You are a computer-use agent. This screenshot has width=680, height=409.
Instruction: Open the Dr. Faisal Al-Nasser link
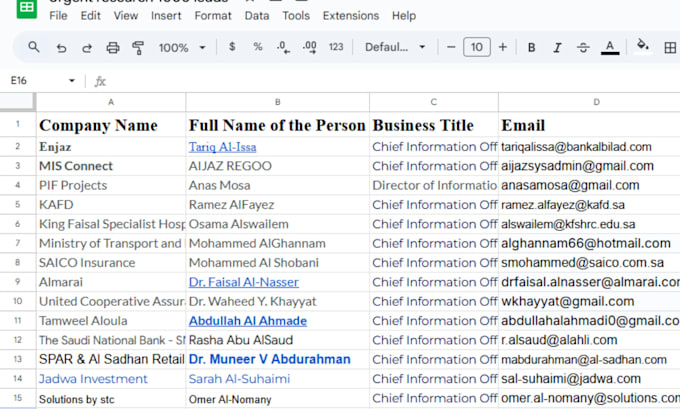pyautogui.click(x=244, y=282)
